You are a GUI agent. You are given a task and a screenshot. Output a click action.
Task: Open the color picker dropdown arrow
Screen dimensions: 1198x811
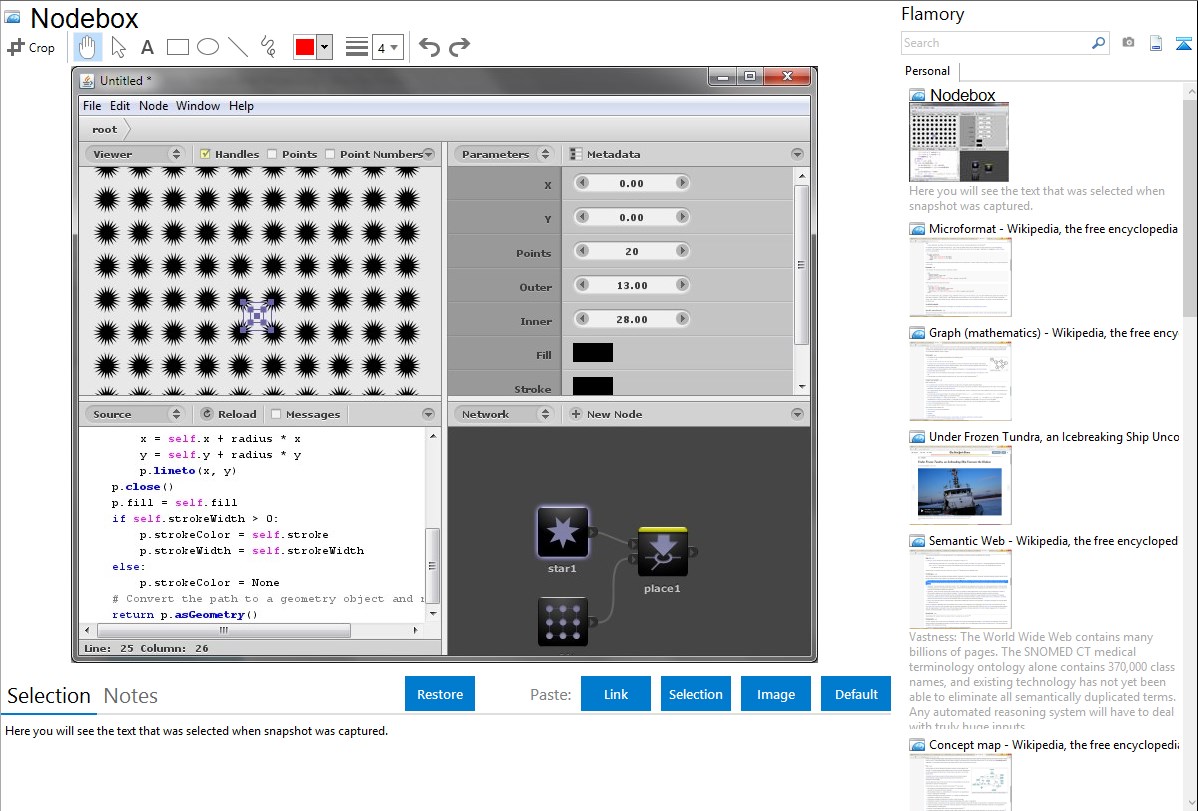click(x=324, y=47)
